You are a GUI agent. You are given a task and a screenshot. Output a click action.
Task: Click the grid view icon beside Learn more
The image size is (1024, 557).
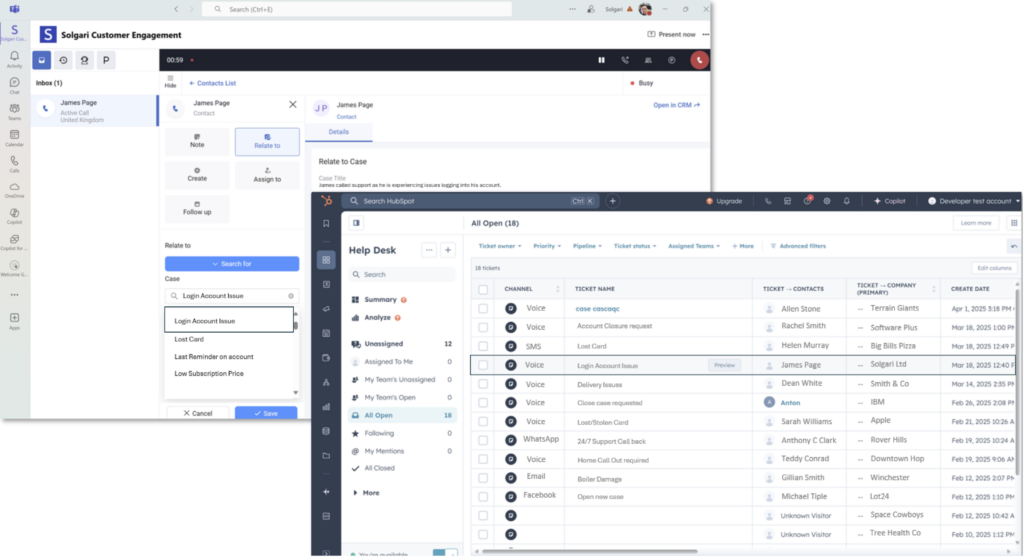coord(1014,223)
